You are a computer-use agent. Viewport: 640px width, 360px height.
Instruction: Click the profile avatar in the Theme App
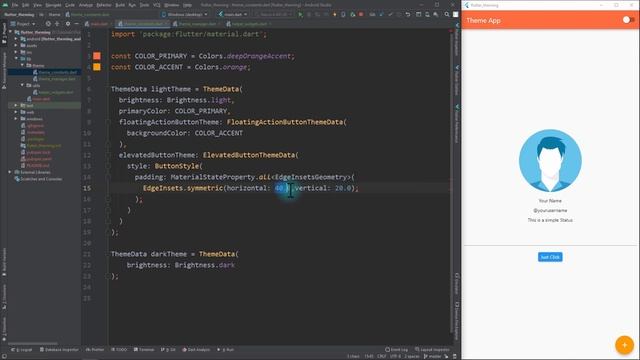550,160
